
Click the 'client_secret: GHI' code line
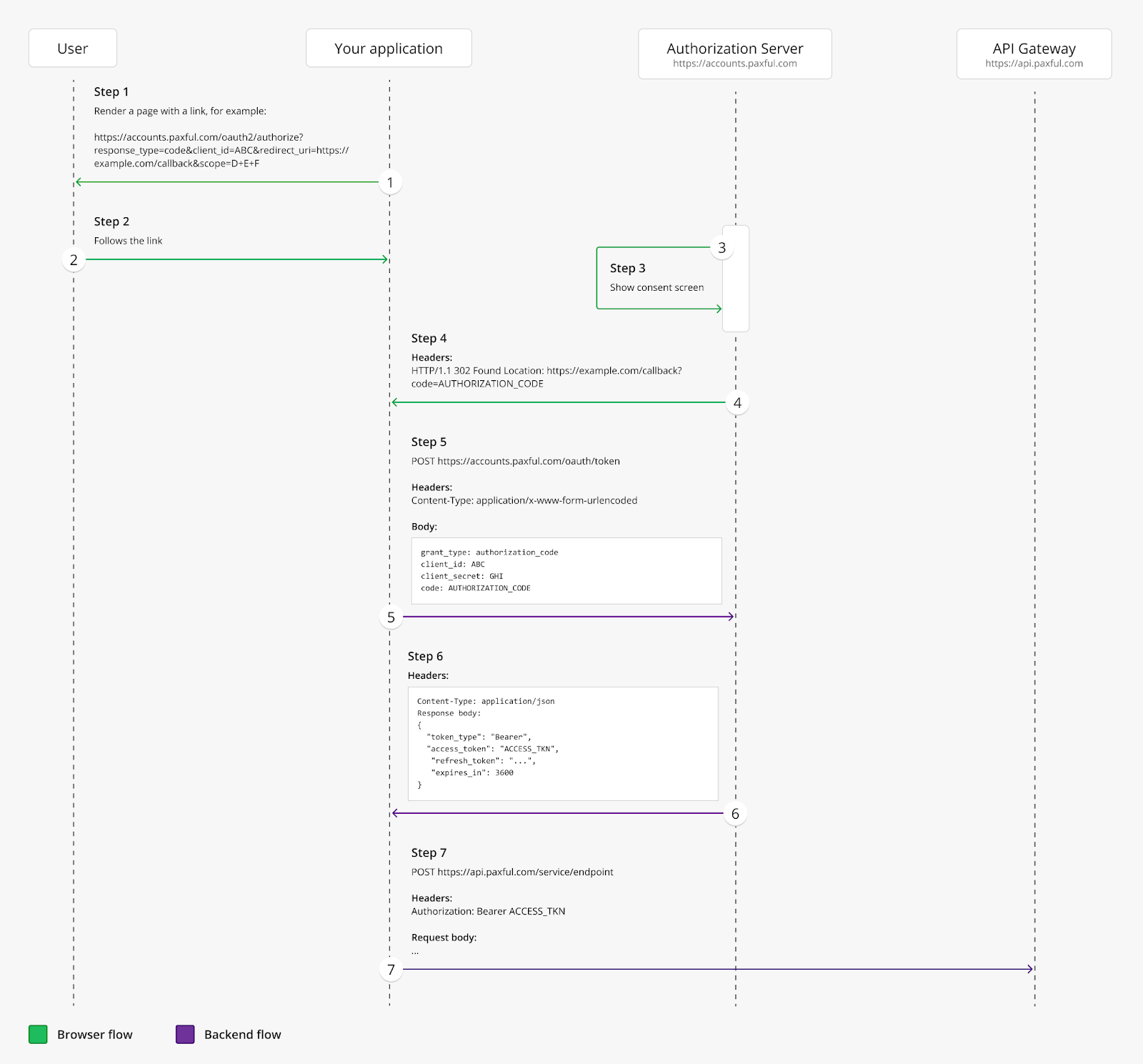(x=461, y=576)
